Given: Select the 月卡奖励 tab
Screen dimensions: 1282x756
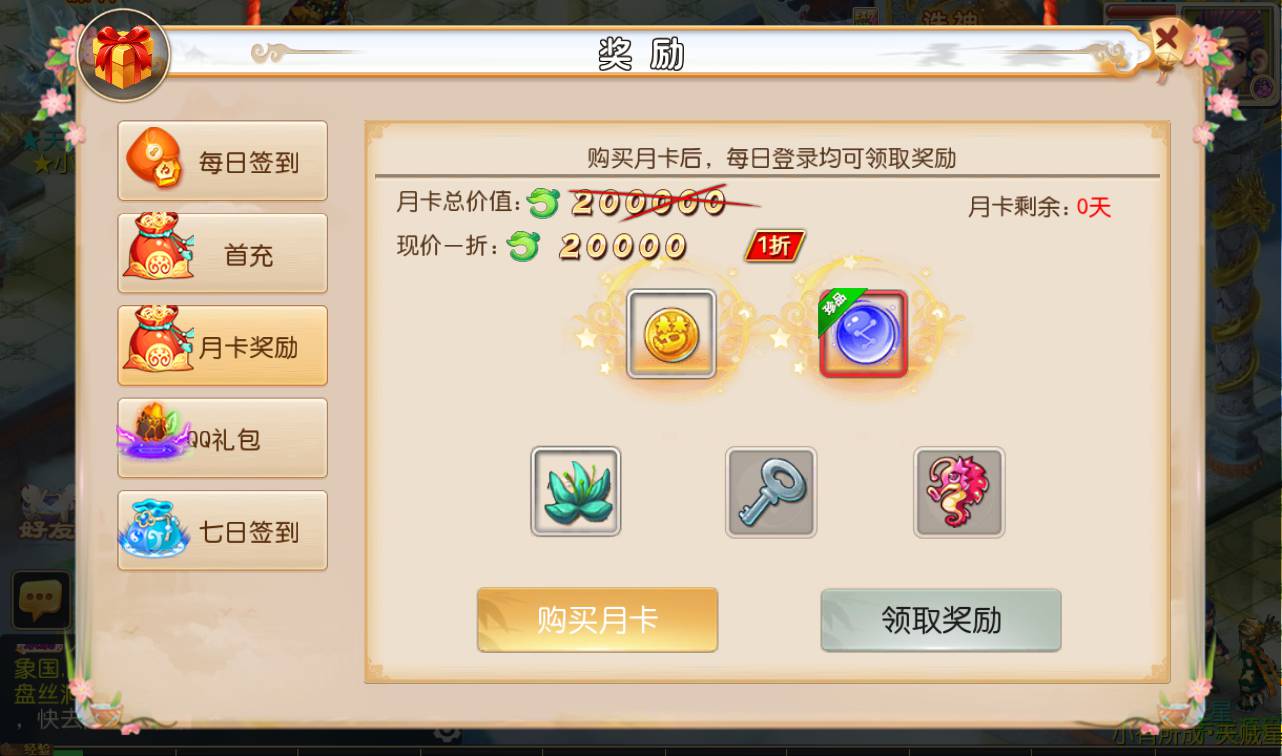Looking at the screenshot, I should pos(223,346).
